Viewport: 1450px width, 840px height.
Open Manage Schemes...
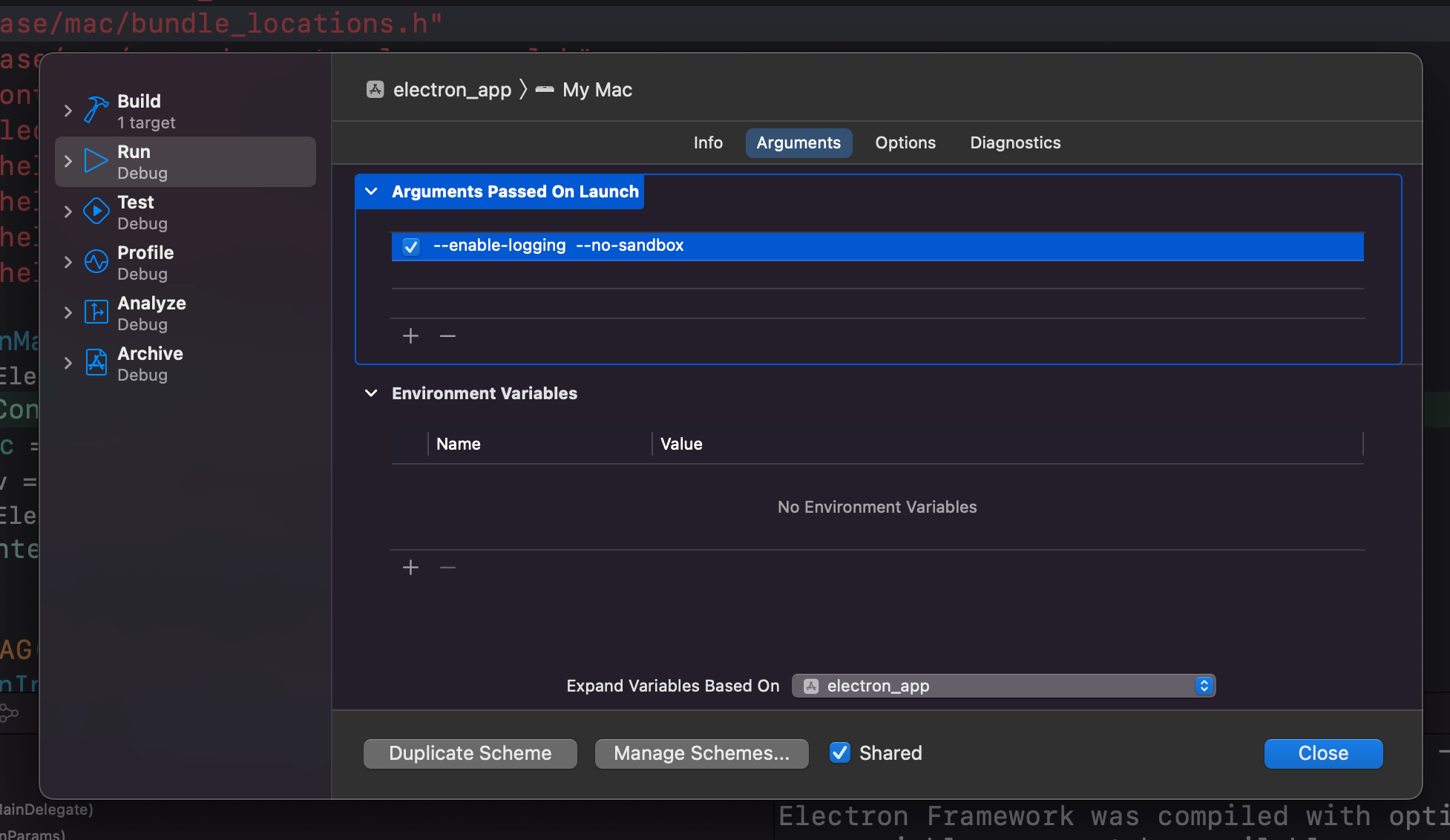701,753
